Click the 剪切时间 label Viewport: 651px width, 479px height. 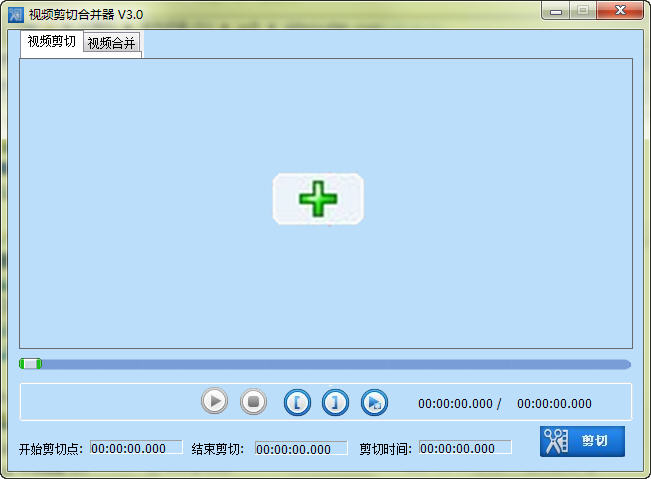(x=385, y=449)
